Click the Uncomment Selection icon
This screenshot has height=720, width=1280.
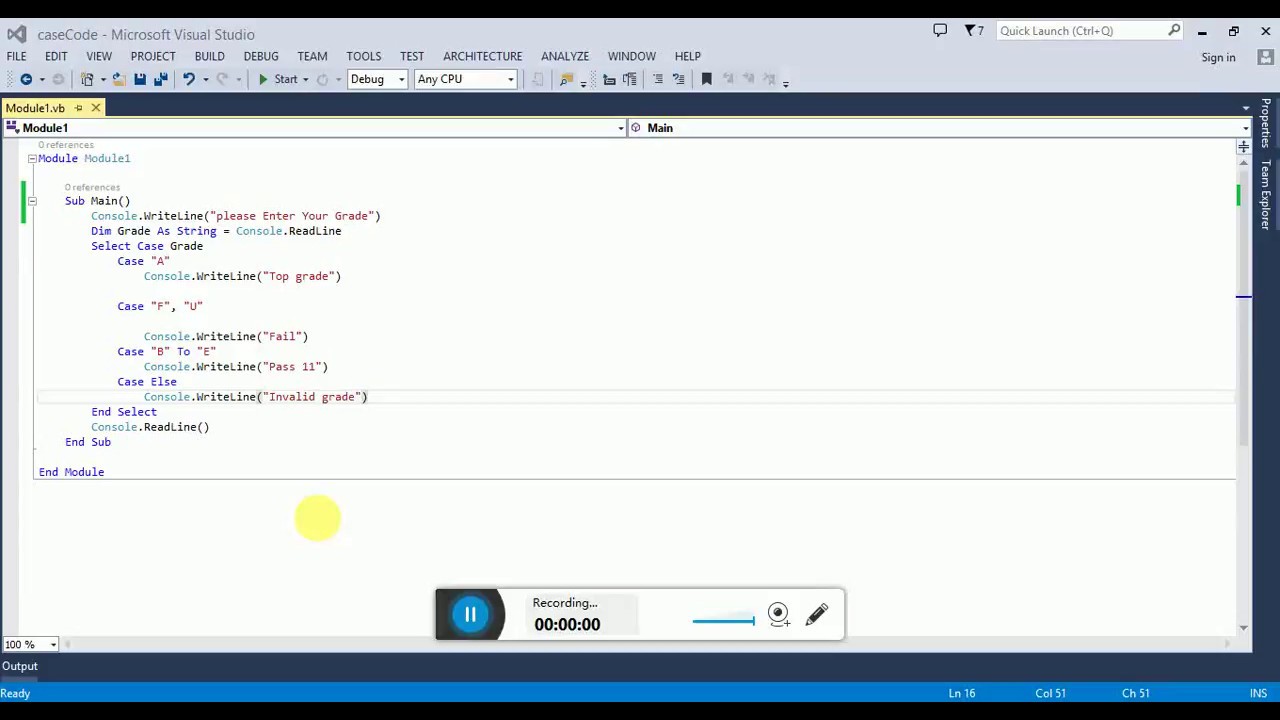[x=679, y=79]
